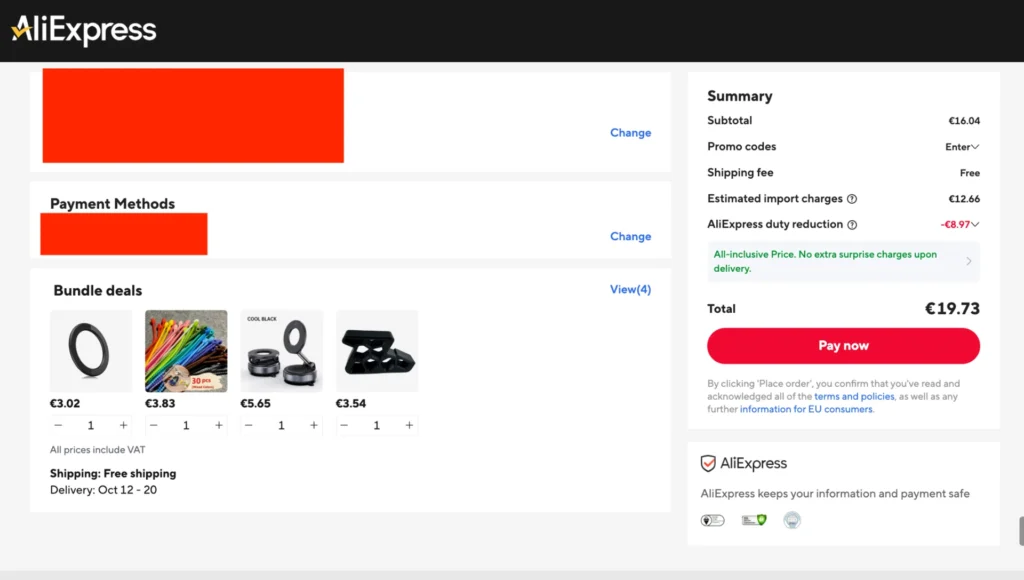This screenshot has width=1024, height=580.
Task: Open information for EU consumers link
Action: (x=806, y=409)
